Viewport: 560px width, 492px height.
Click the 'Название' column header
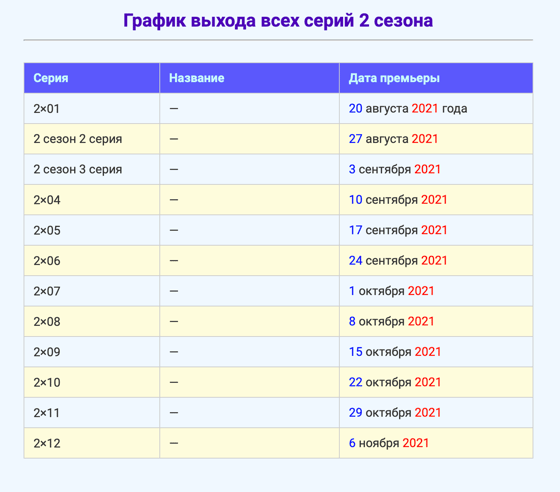click(x=249, y=78)
